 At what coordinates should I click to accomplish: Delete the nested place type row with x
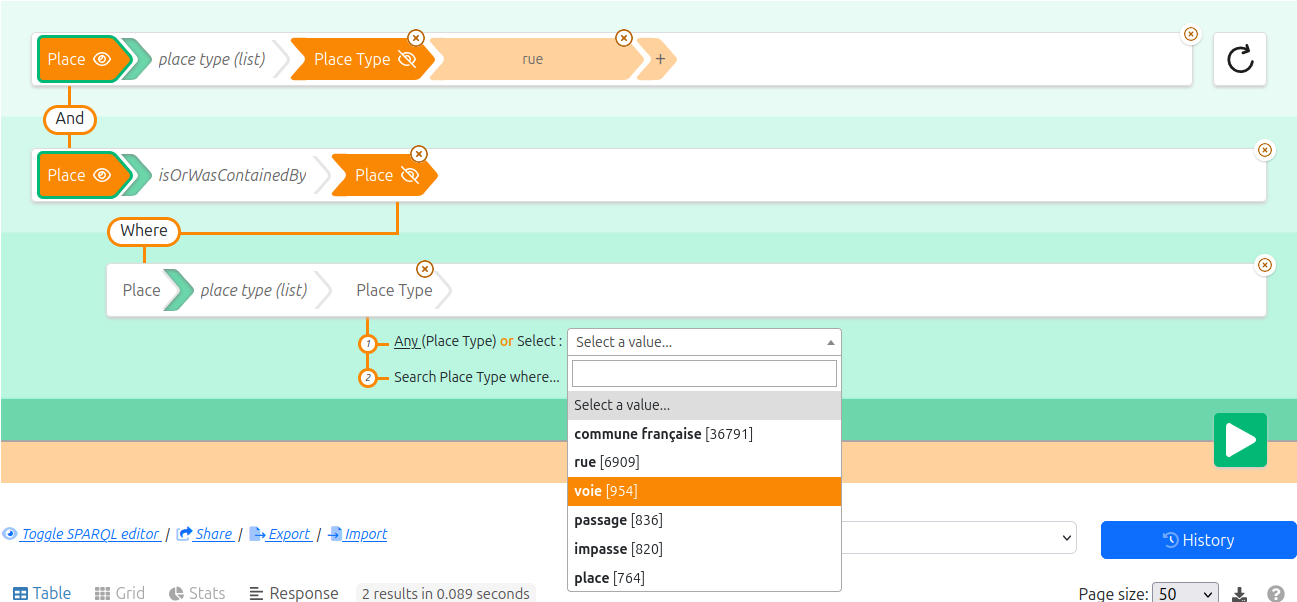coord(1265,265)
